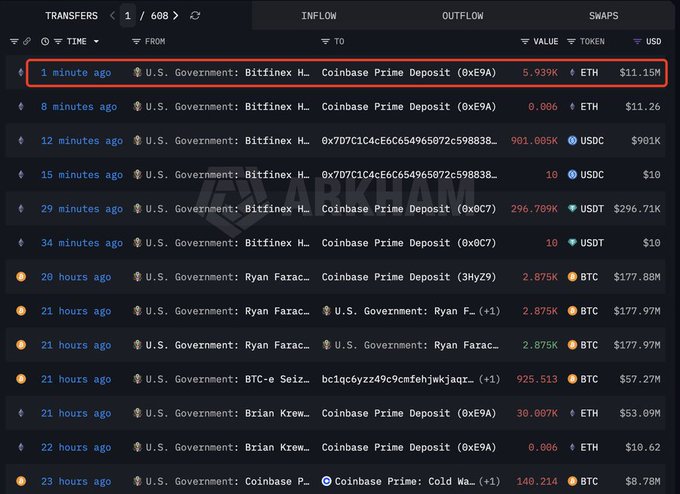Click ETH token icon in $11.15M row
Screen dimensions: 680x494
click(572, 72)
